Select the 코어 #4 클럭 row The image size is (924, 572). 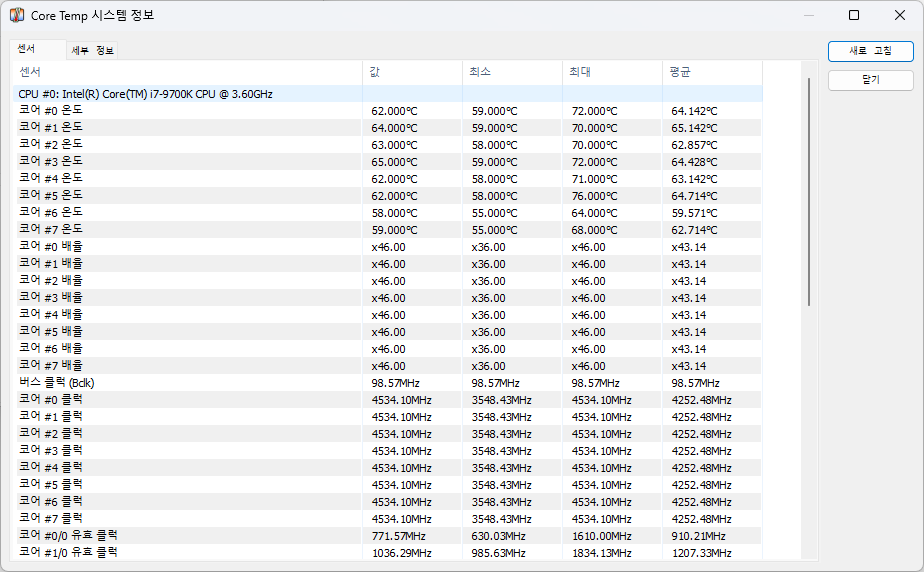coord(387,468)
